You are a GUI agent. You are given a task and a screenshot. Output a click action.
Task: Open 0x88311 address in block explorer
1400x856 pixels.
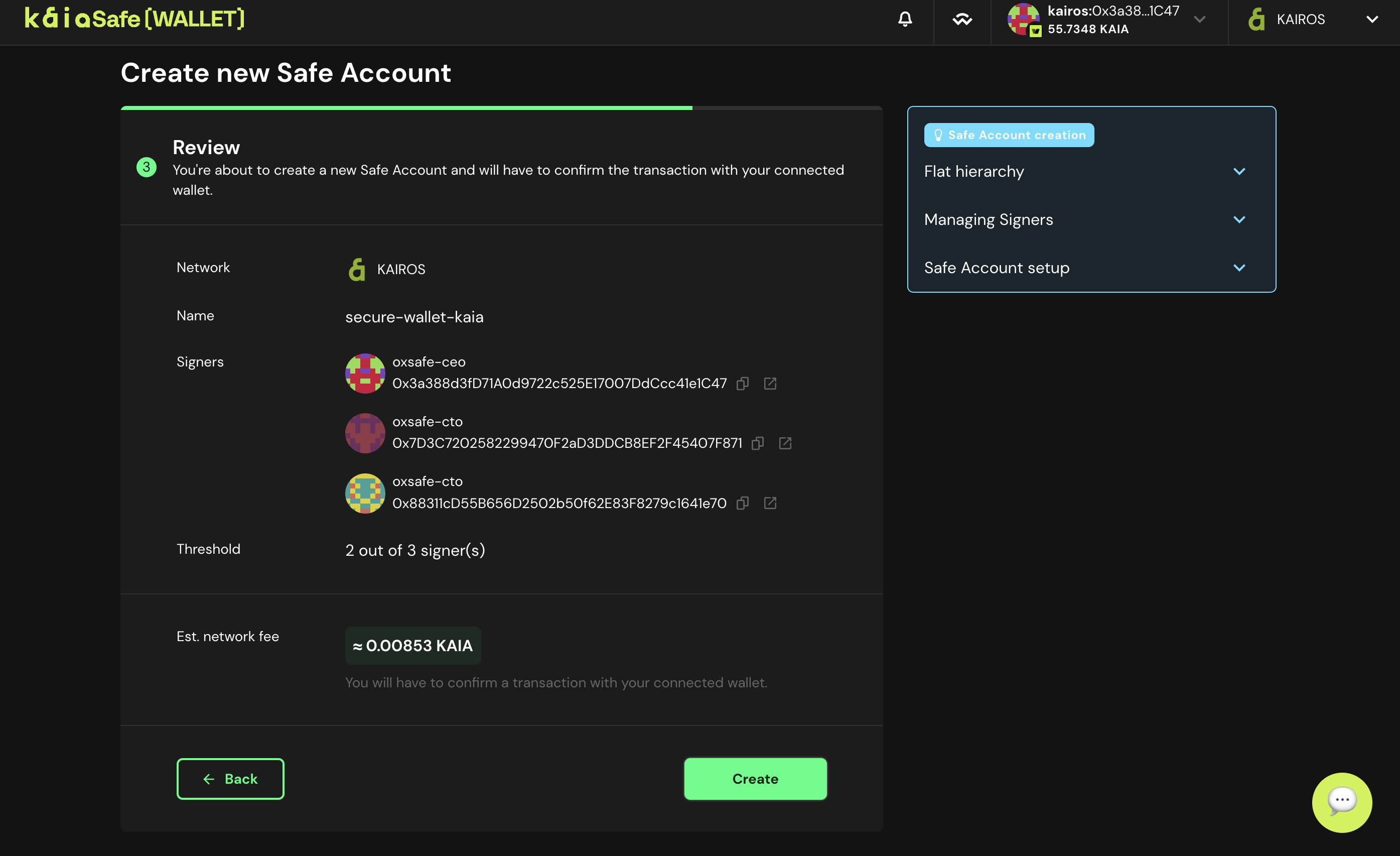tap(770, 503)
